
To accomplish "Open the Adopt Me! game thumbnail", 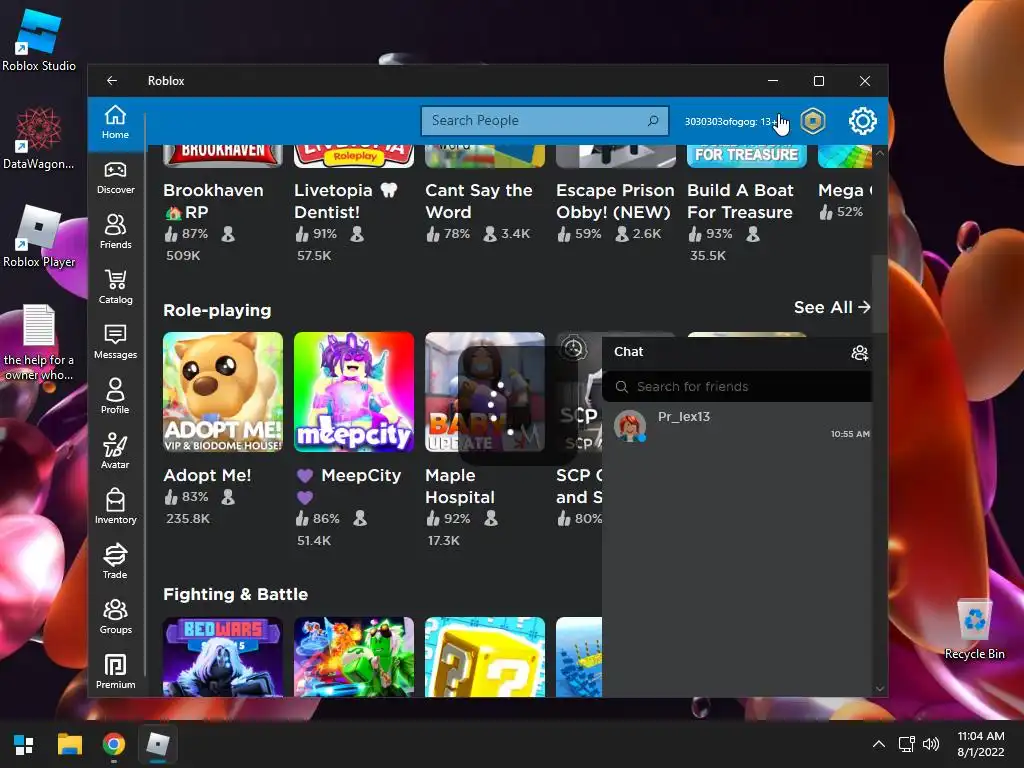I will 223,392.
